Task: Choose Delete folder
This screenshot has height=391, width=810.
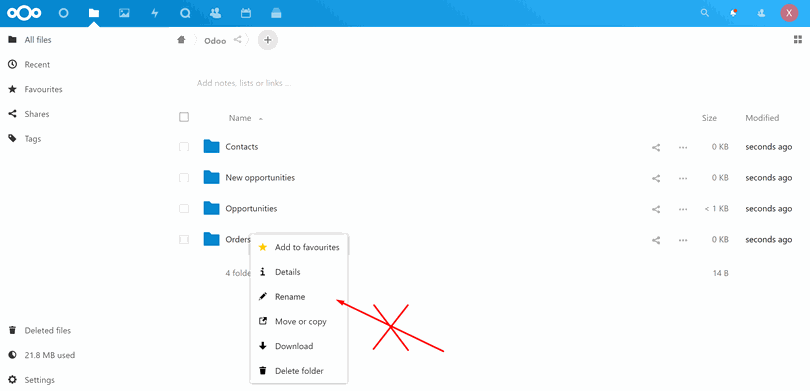Action: coord(299,371)
